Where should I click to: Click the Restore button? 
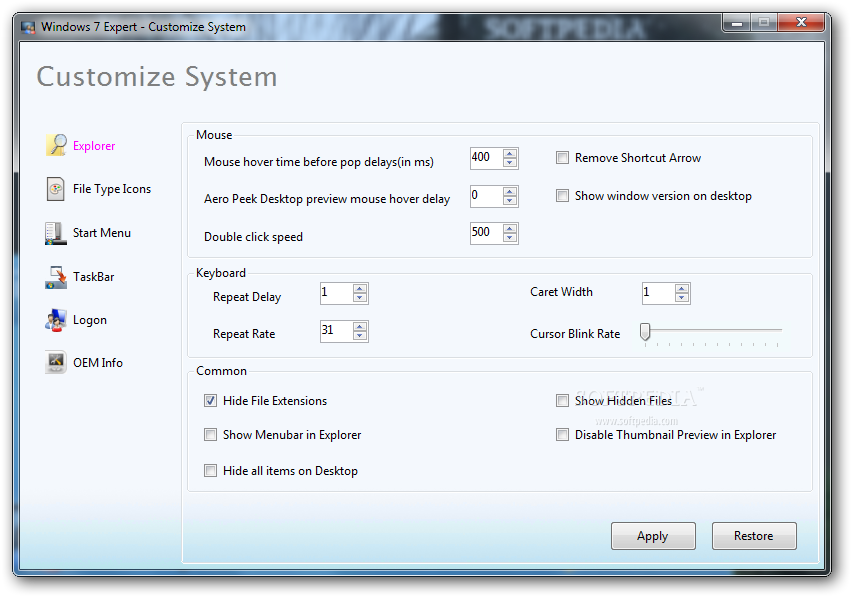pos(754,536)
